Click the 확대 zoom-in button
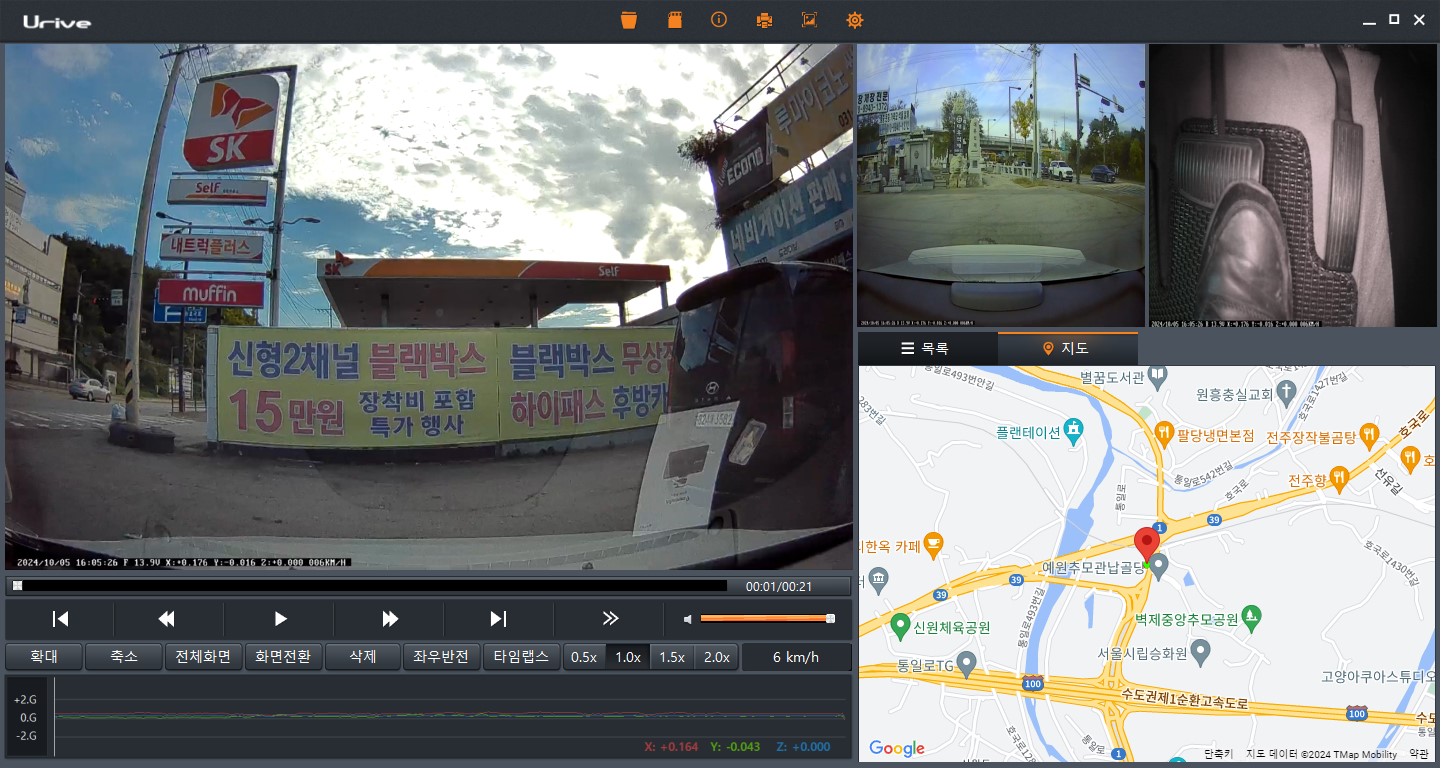Viewport: 1441px width, 768px height. point(43,657)
